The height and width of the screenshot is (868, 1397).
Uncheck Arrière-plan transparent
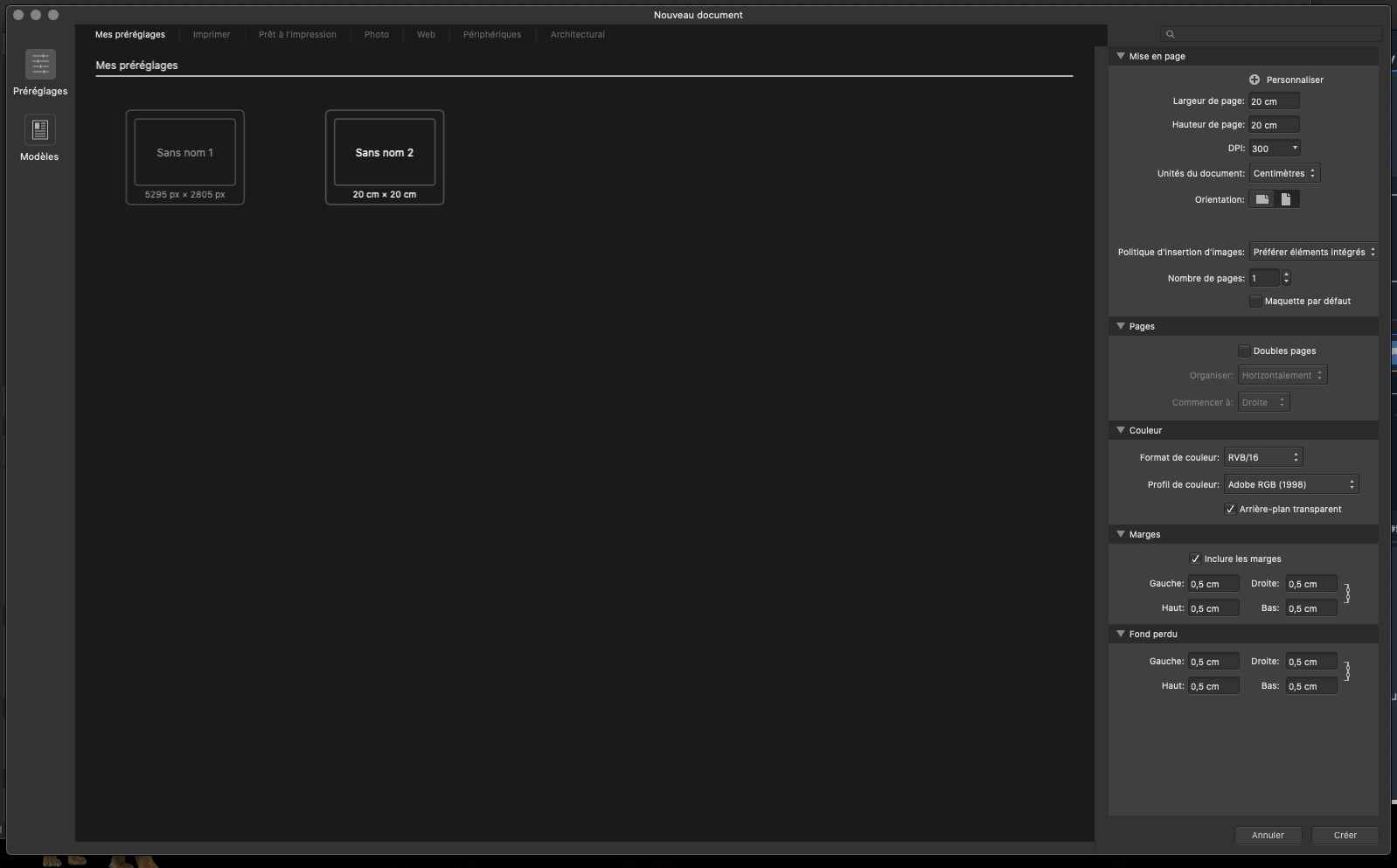(1230, 509)
